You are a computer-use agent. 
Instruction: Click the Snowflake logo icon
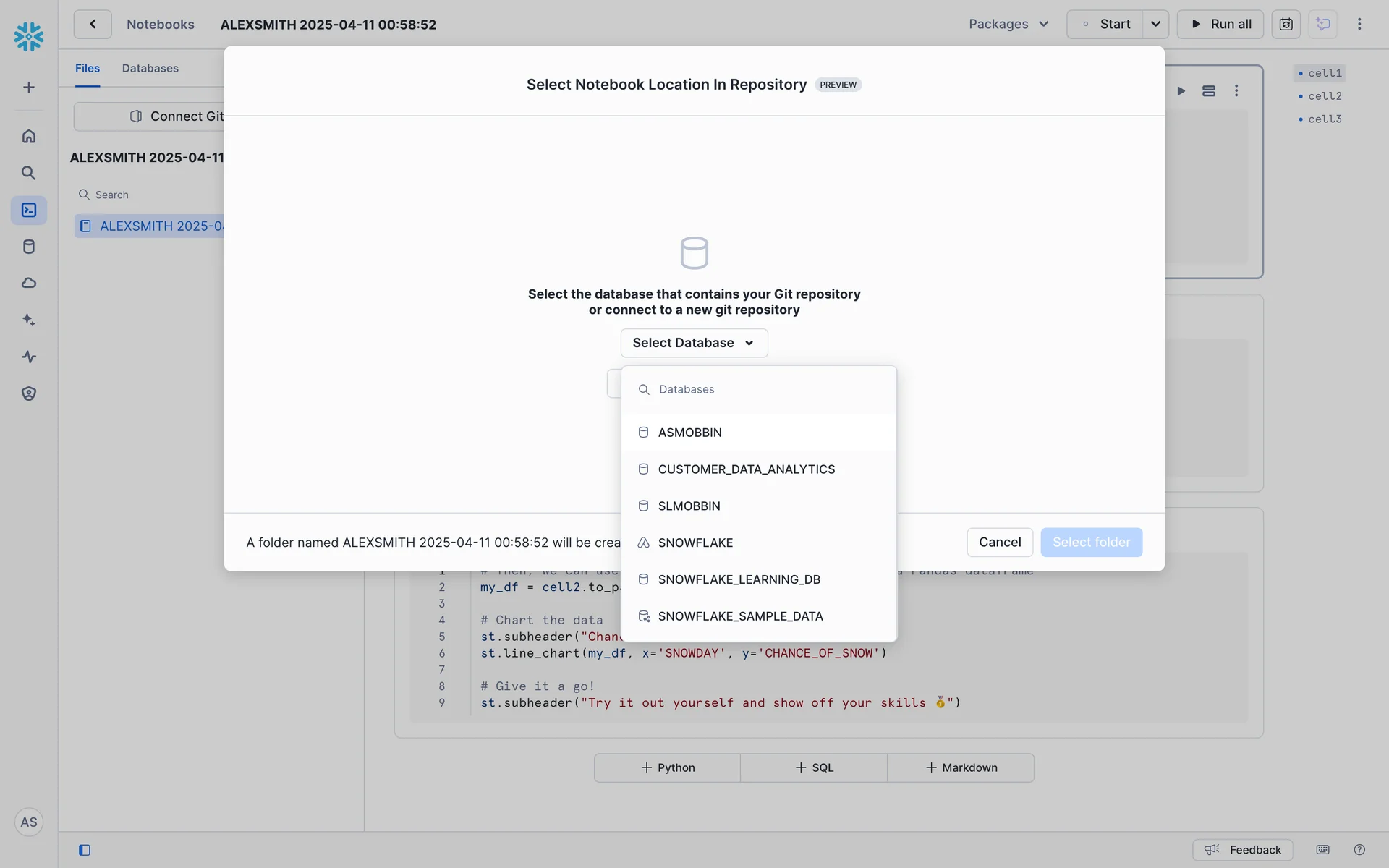click(29, 36)
